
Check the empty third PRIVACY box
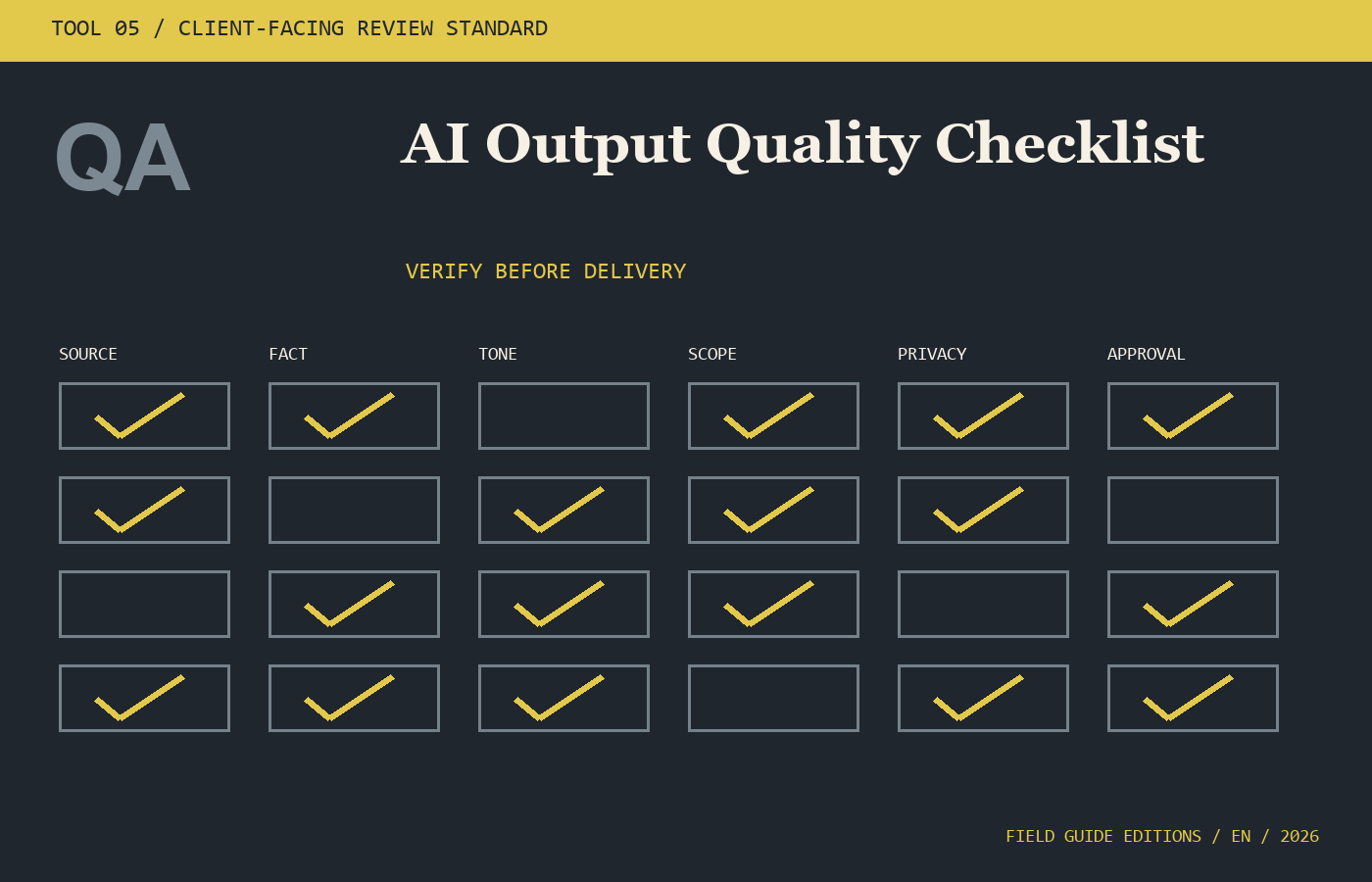[x=983, y=604]
